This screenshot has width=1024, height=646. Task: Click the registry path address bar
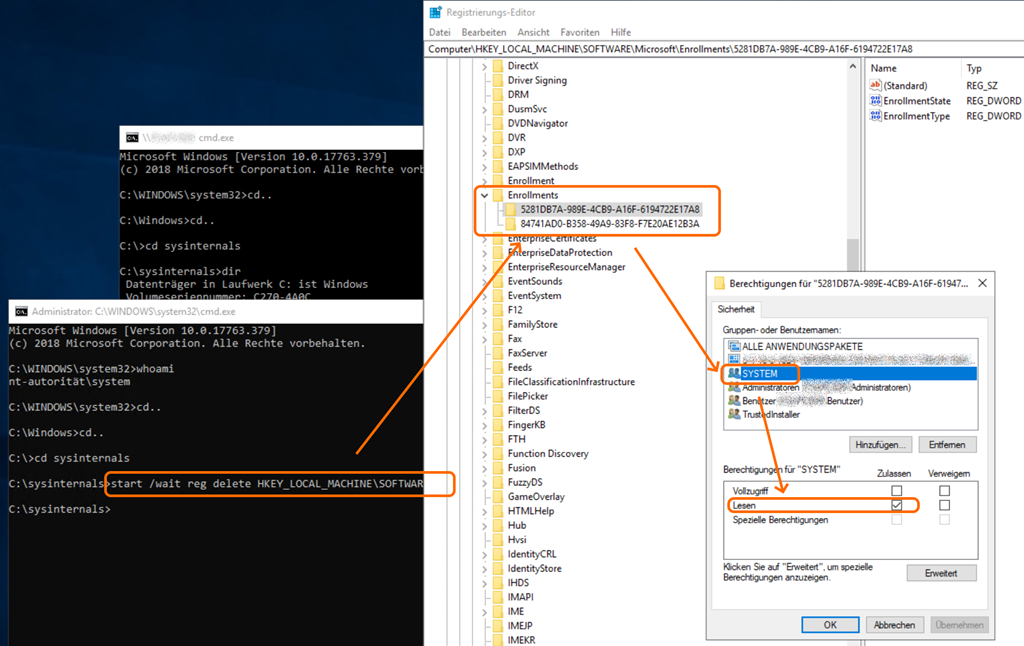tap(700, 48)
